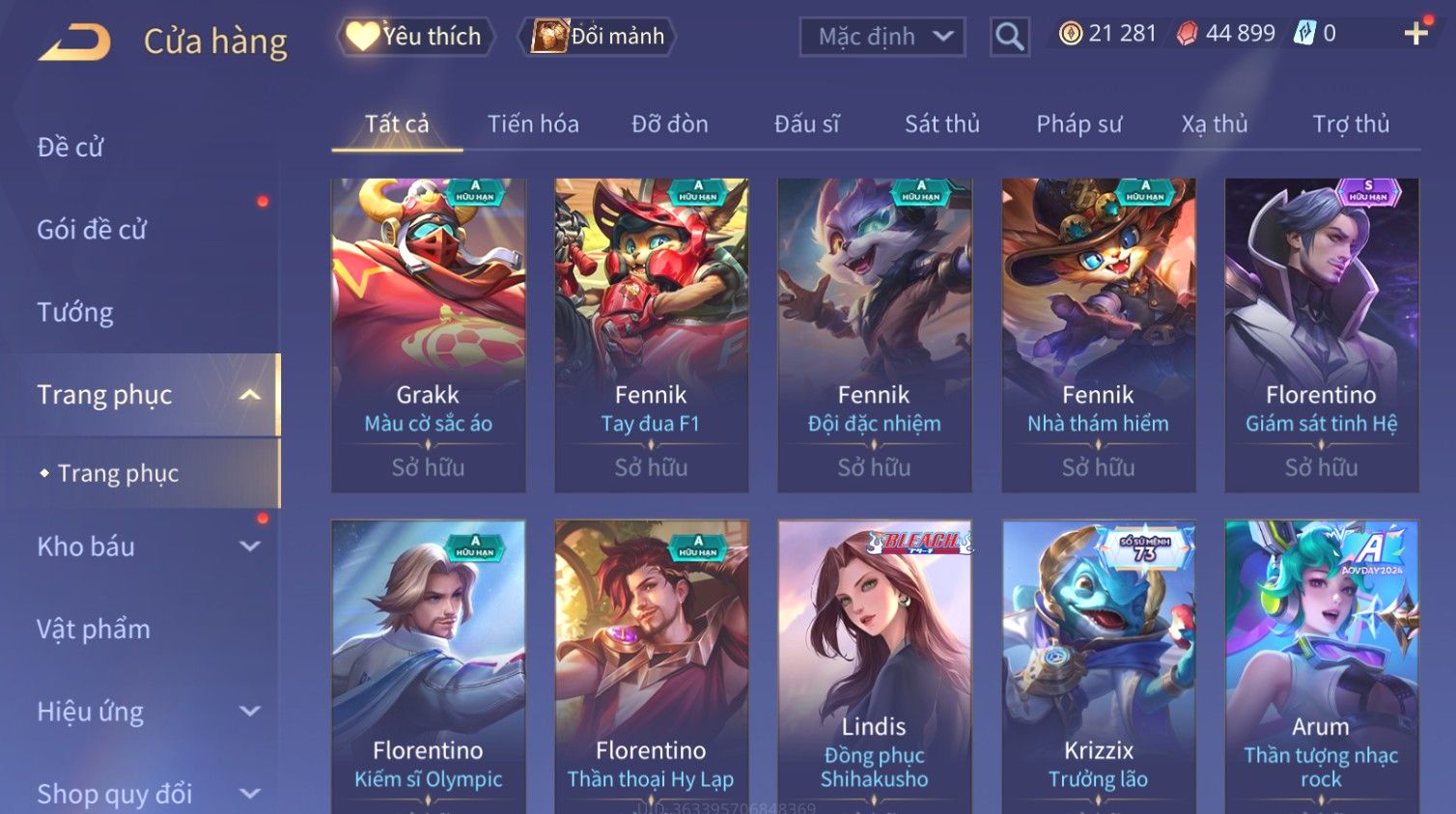Open Gói đề cử in the sidebar
The width and height of the screenshot is (1456, 814).
point(92,230)
